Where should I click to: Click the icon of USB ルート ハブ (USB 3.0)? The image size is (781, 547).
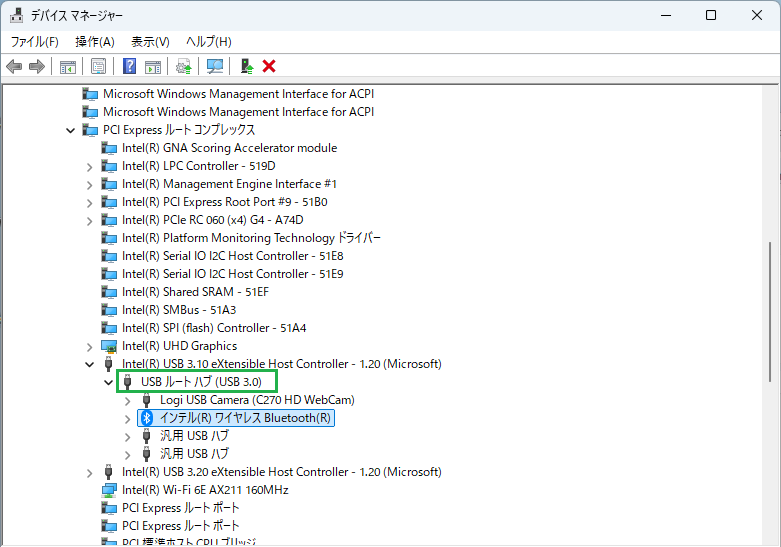point(127,382)
